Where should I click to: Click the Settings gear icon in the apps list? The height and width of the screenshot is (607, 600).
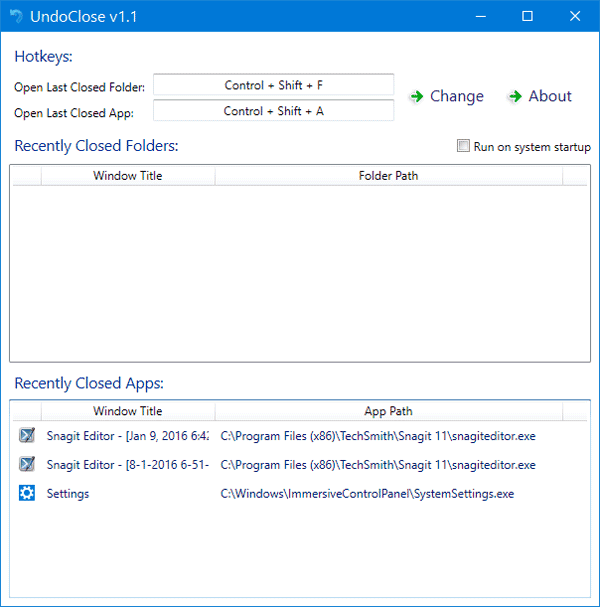pyautogui.click(x=27, y=493)
